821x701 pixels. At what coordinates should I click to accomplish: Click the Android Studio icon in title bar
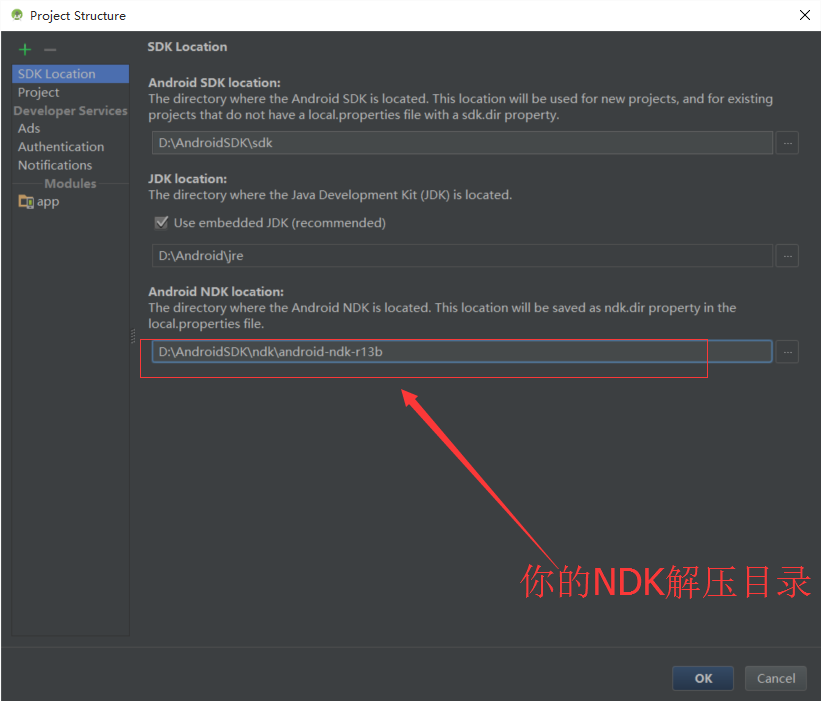(17, 15)
